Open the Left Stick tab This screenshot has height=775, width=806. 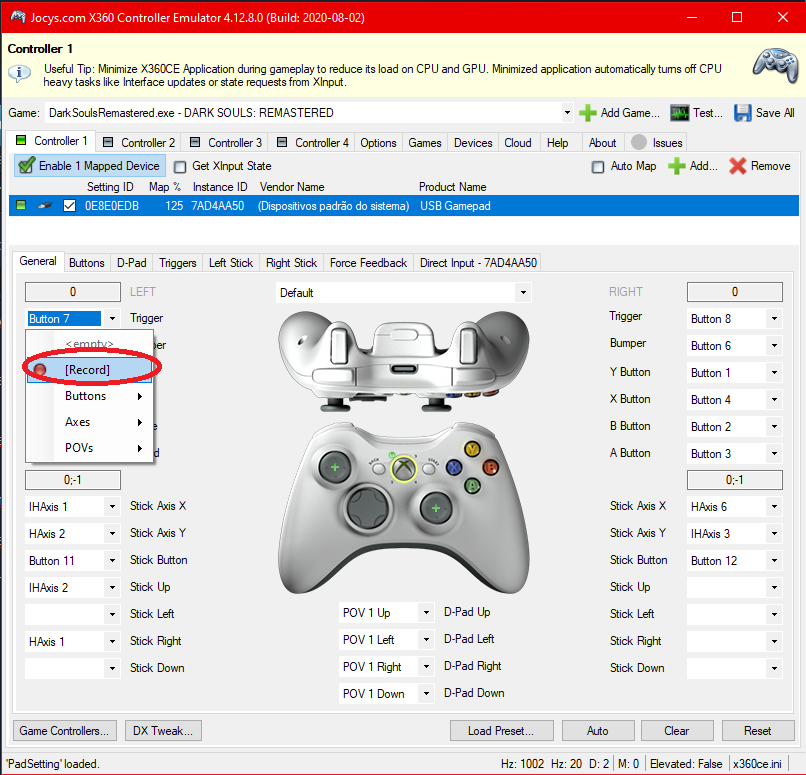[x=231, y=263]
